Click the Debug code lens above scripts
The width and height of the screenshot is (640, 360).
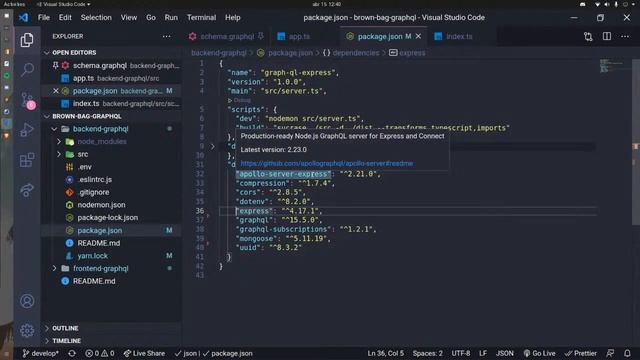pyautogui.click(x=239, y=100)
